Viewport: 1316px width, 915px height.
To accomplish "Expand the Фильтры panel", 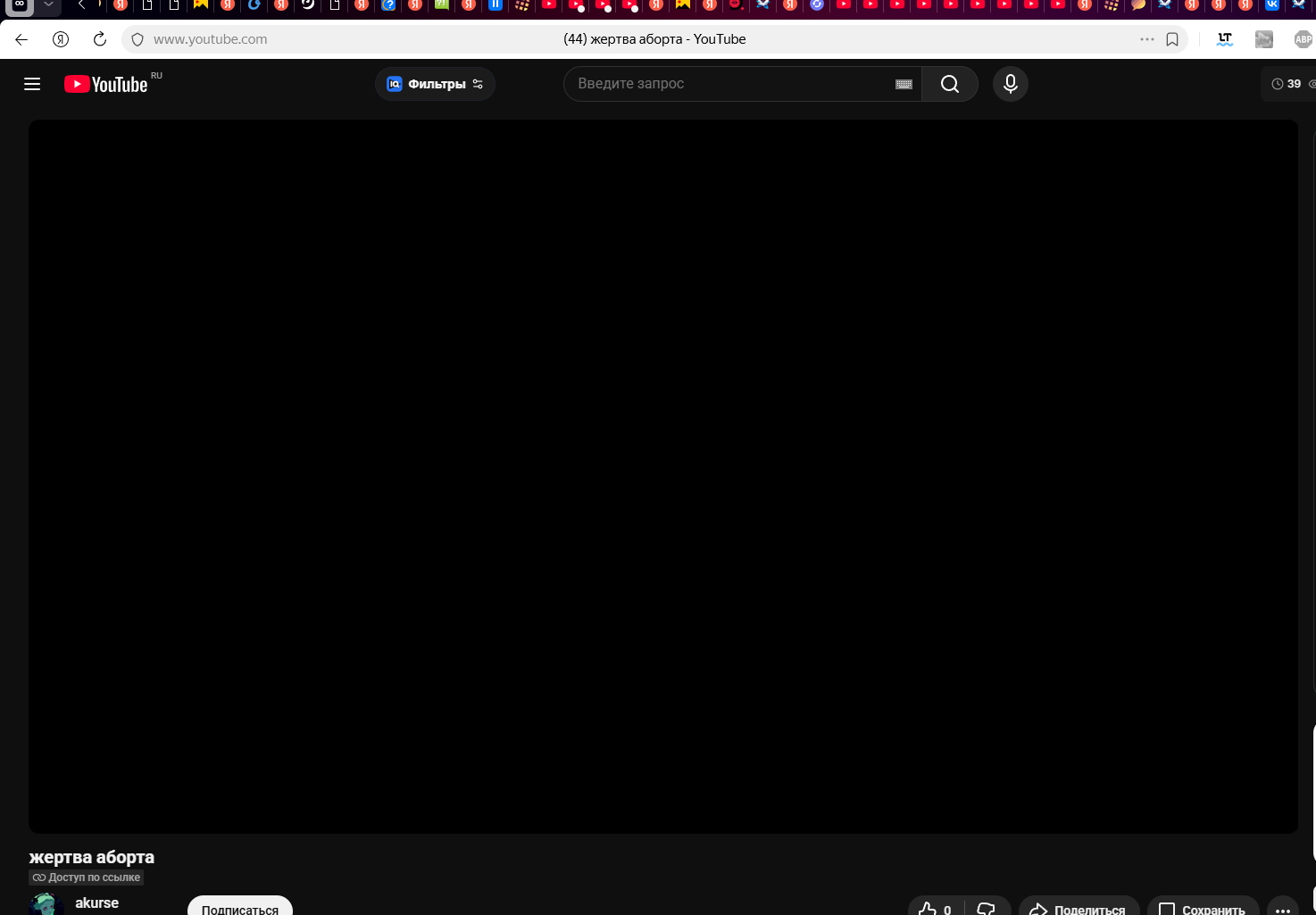I will tap(435, 83).
